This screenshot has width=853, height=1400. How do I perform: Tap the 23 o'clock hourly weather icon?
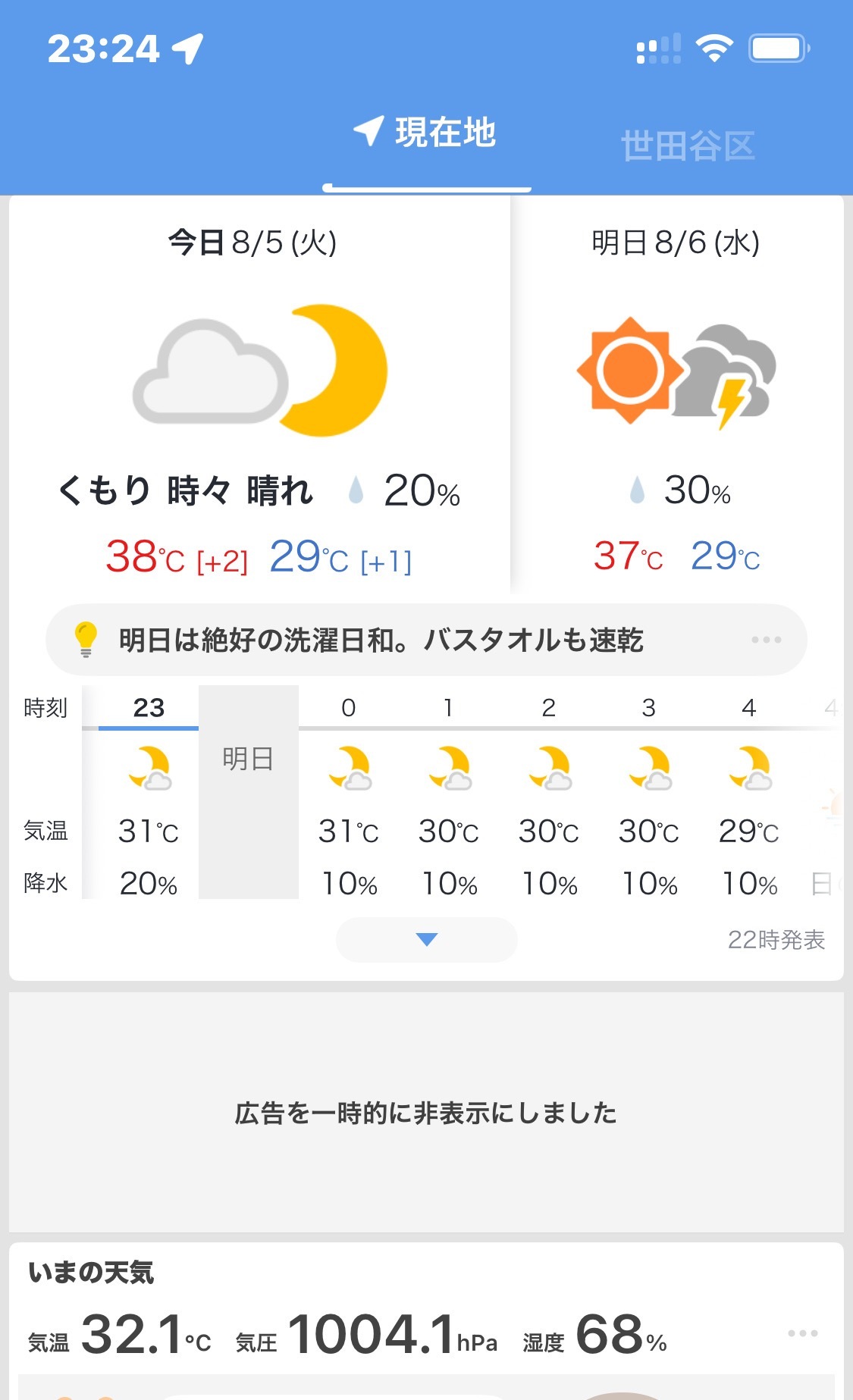coord(149,769)
